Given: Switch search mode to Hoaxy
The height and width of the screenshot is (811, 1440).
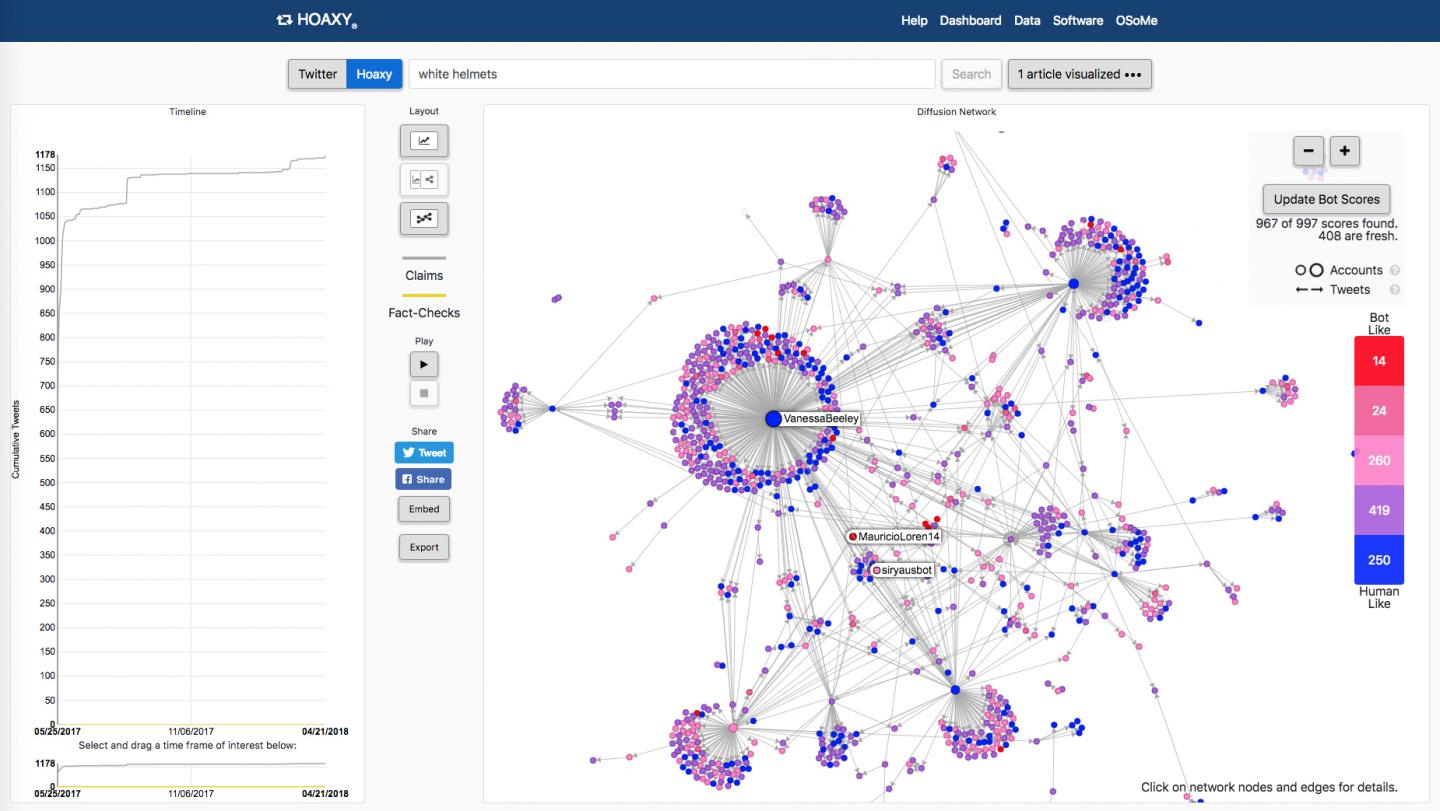Looking at the screenshot, I should 374,74.
